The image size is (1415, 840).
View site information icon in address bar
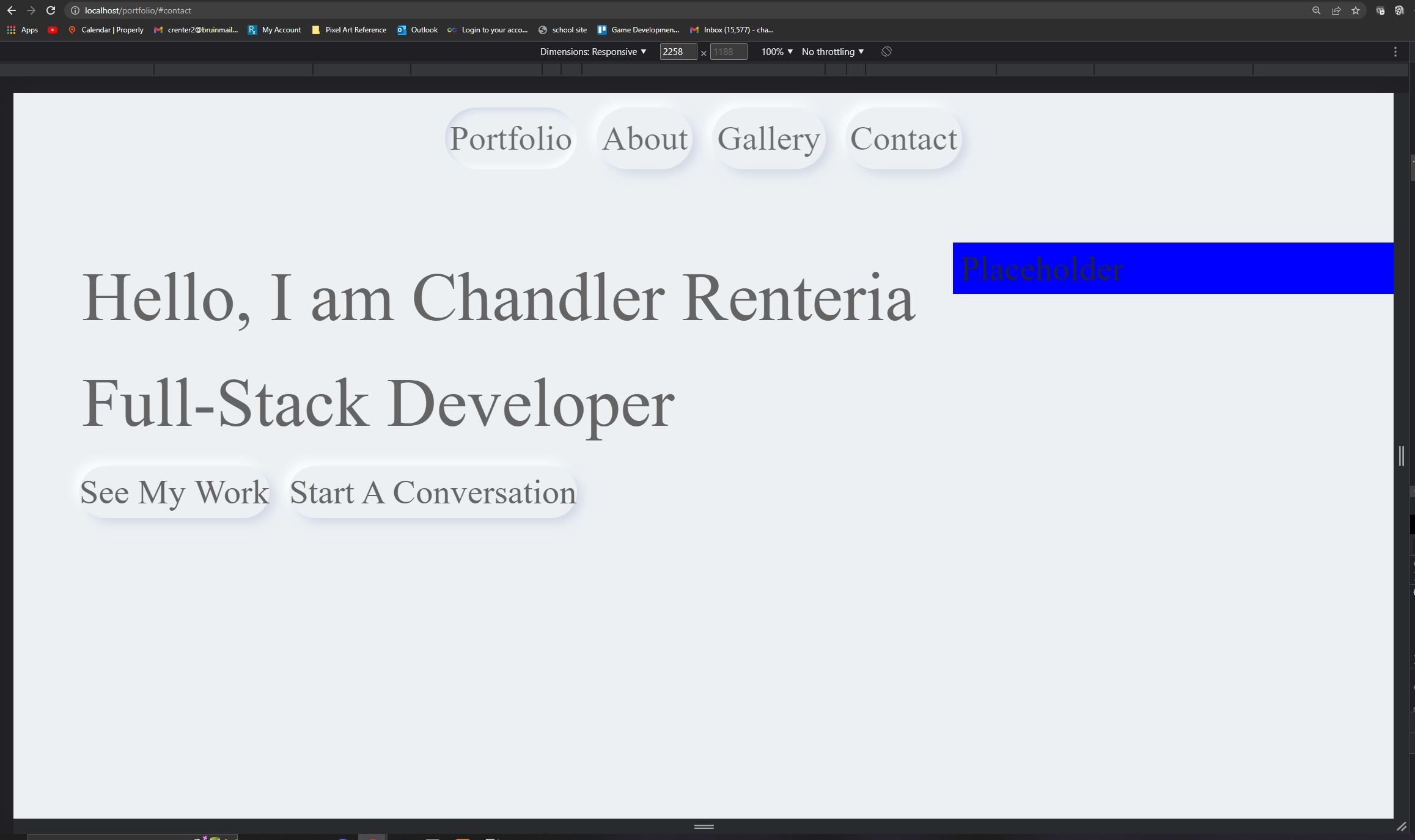tap(75, 10)
